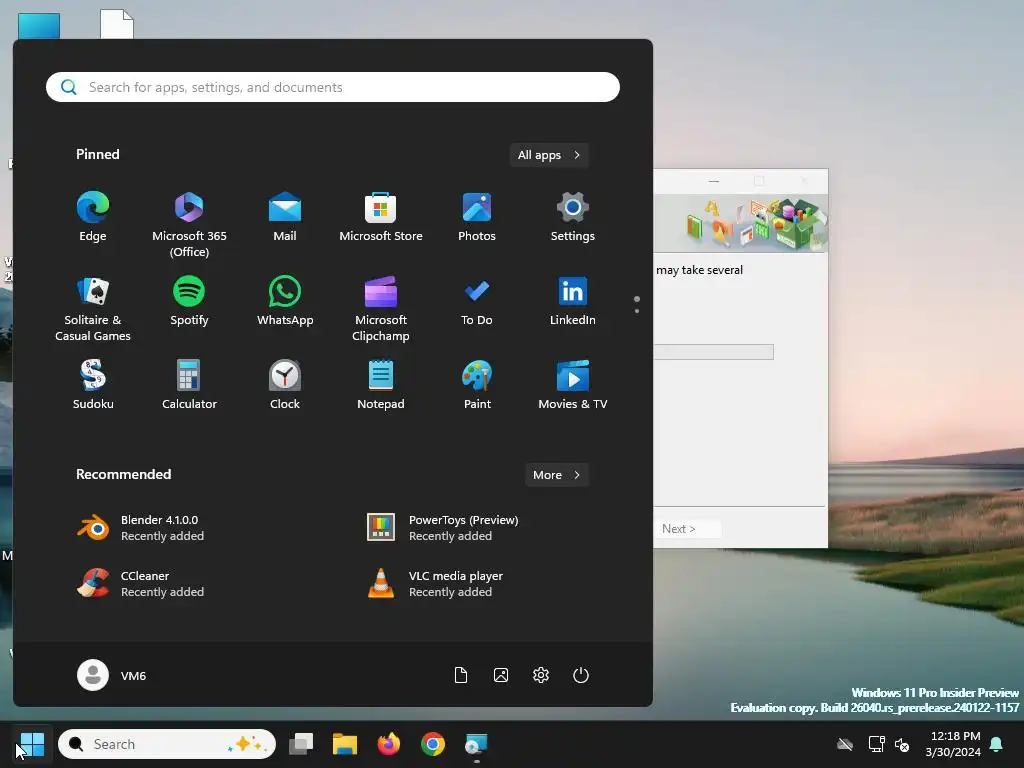Launch Spotify

pos(189,302)
